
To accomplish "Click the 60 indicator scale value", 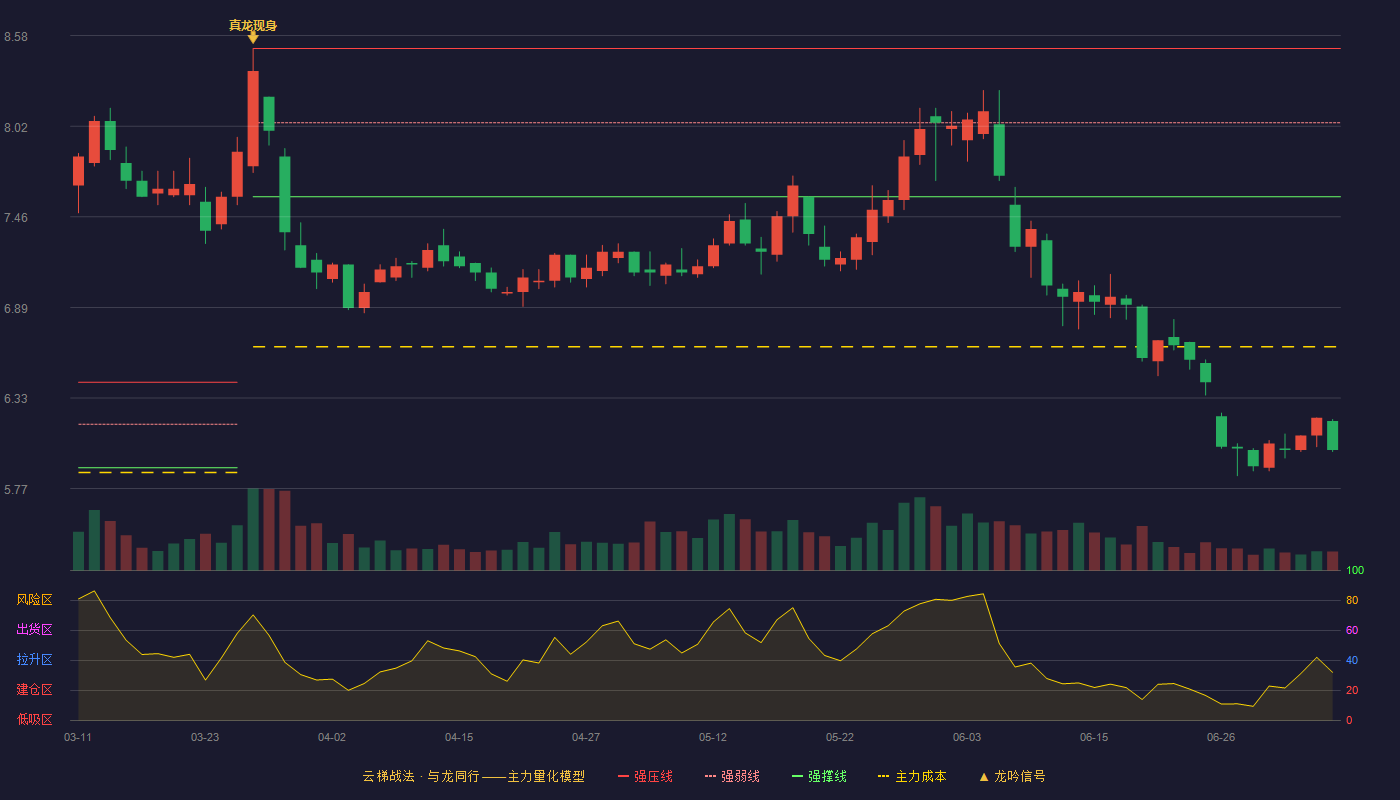I will pos(1352,631).
